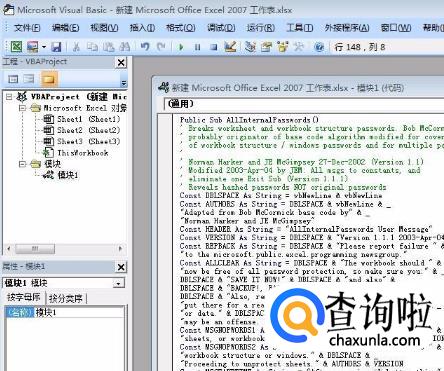Screen dimensions: 444x371
Task: Run the macro with the green play icon
Action: click(x=181, y=47)
